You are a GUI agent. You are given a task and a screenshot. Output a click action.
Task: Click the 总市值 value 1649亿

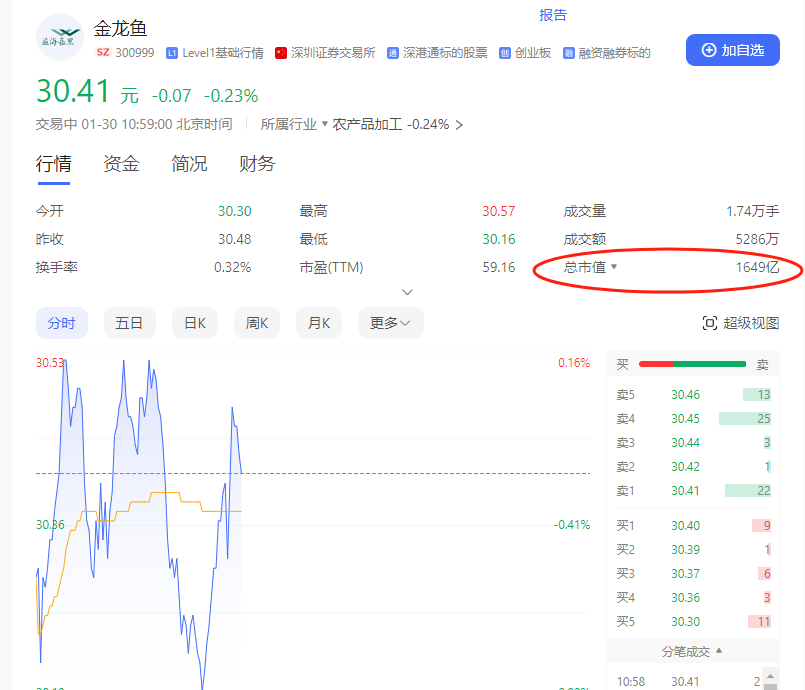757,267
